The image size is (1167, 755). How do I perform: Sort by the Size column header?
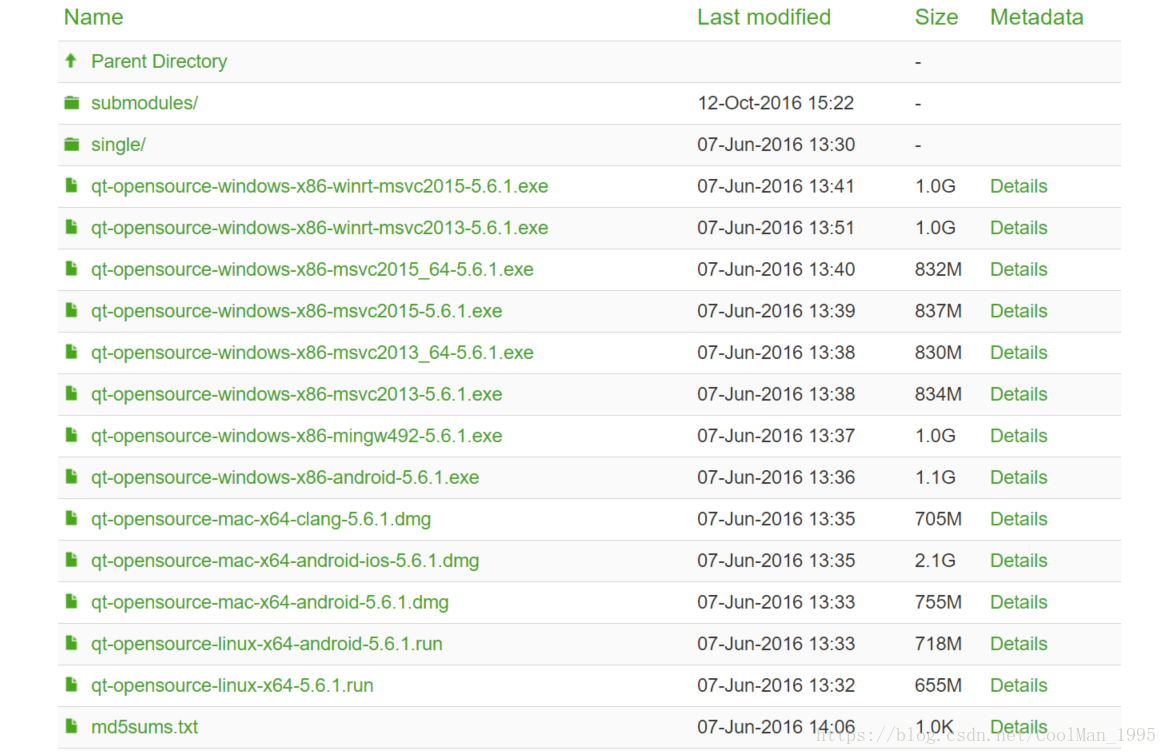[936, 17]
